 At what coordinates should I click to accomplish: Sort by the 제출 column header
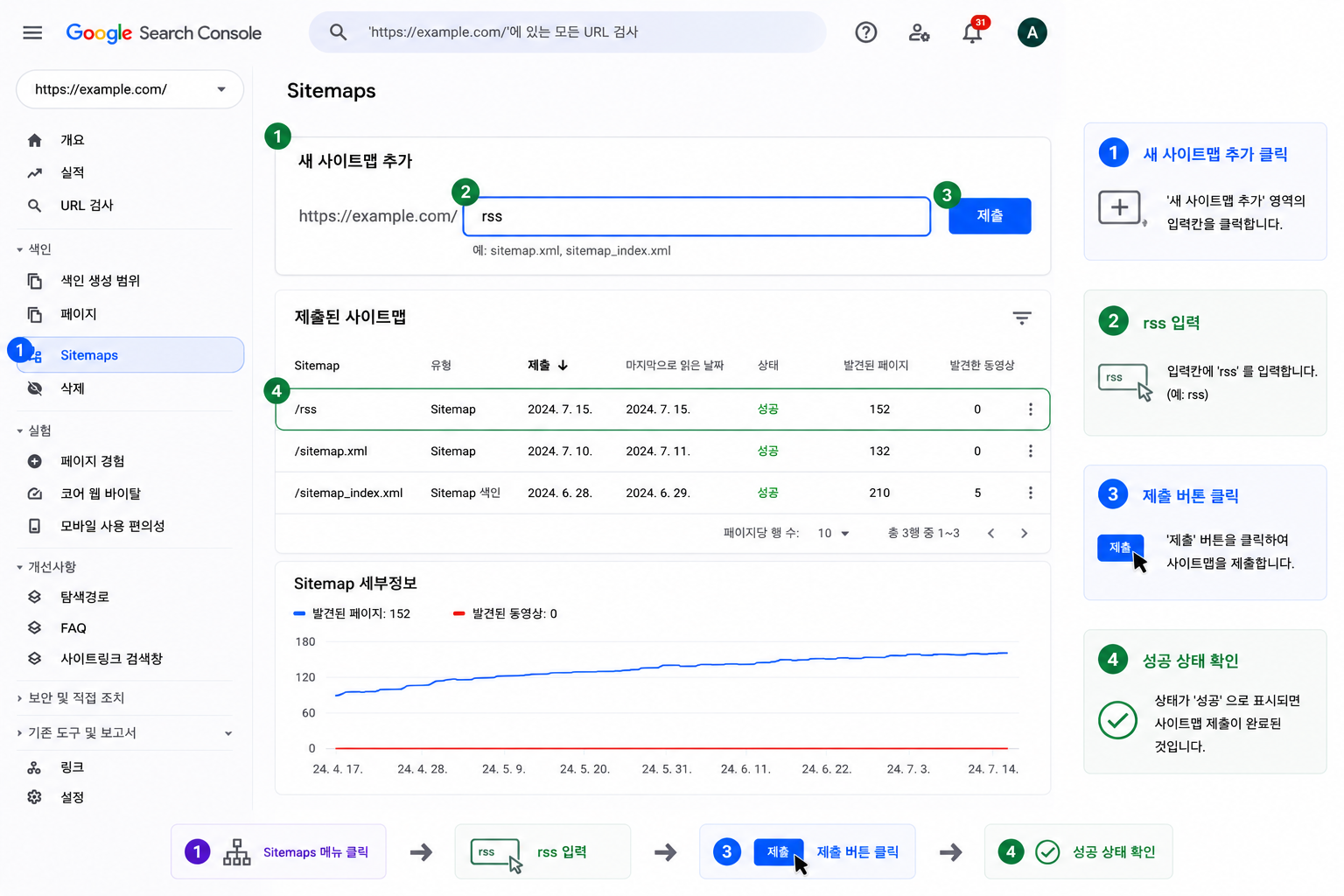coord(548,365)
